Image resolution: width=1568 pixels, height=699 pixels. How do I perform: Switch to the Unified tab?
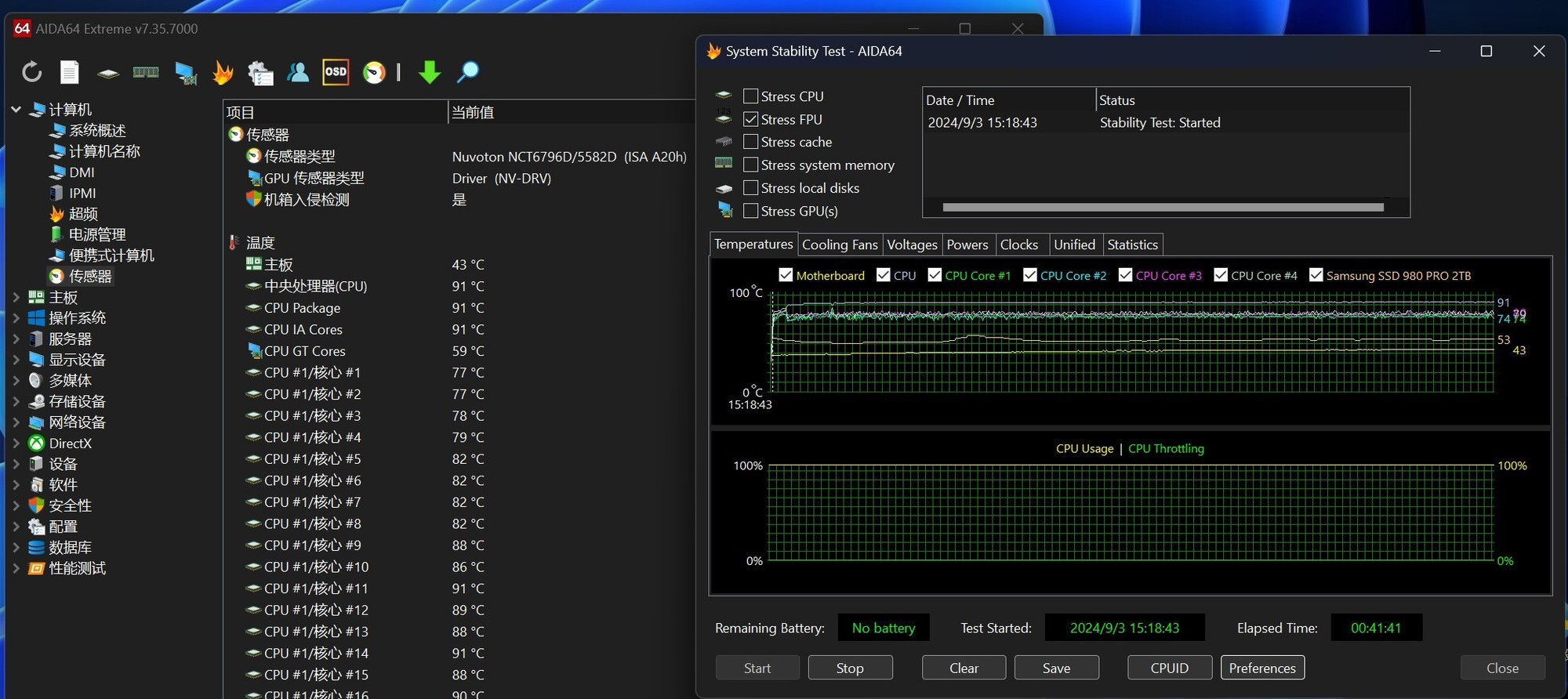(x=1074, y=244)
